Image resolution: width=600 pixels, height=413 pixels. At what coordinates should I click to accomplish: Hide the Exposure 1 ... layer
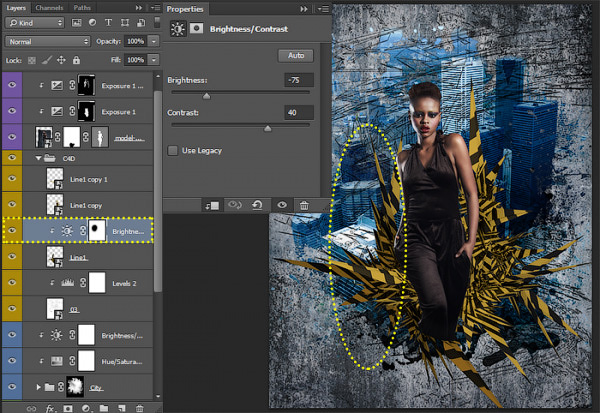point(12,85)
